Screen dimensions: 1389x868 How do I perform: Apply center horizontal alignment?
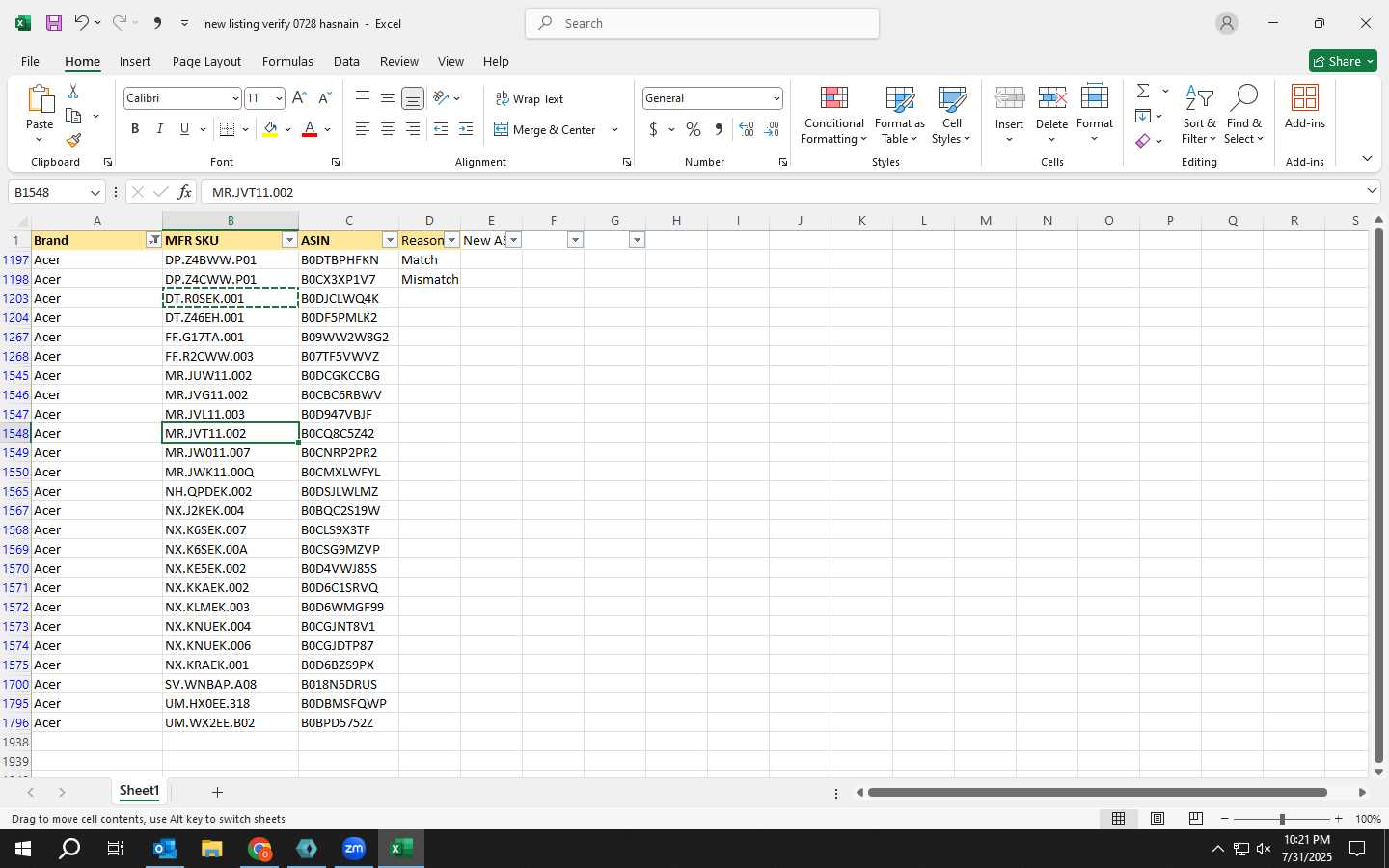tap(388, 129)
